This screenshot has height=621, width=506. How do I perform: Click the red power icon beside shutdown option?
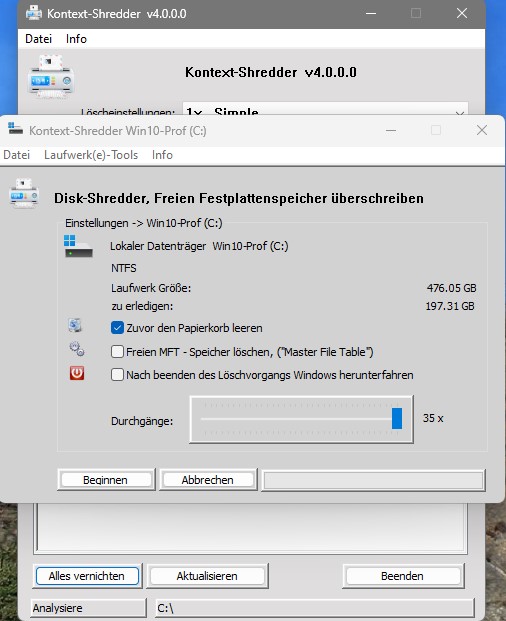click(77, 373)
